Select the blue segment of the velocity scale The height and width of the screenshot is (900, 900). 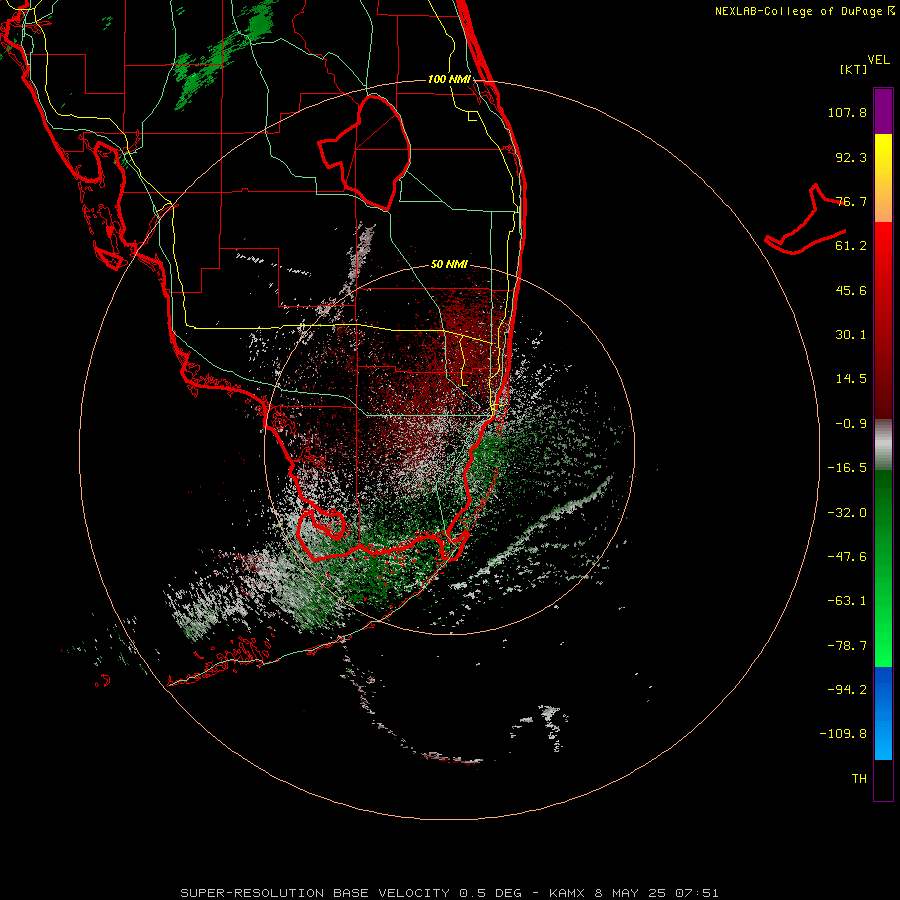(883, 713)
